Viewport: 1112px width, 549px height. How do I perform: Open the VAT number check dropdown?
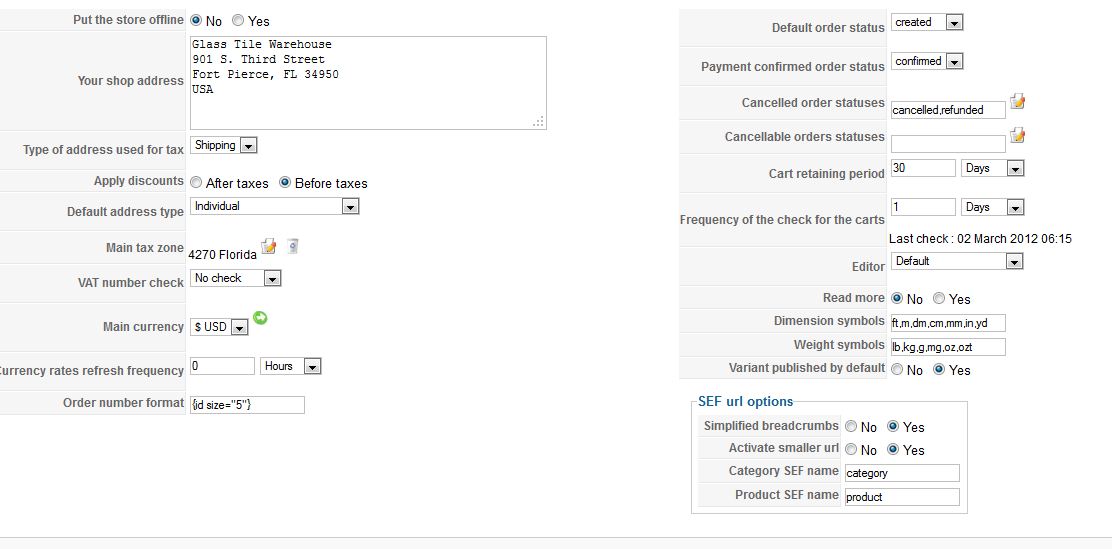tap(272, 279)
